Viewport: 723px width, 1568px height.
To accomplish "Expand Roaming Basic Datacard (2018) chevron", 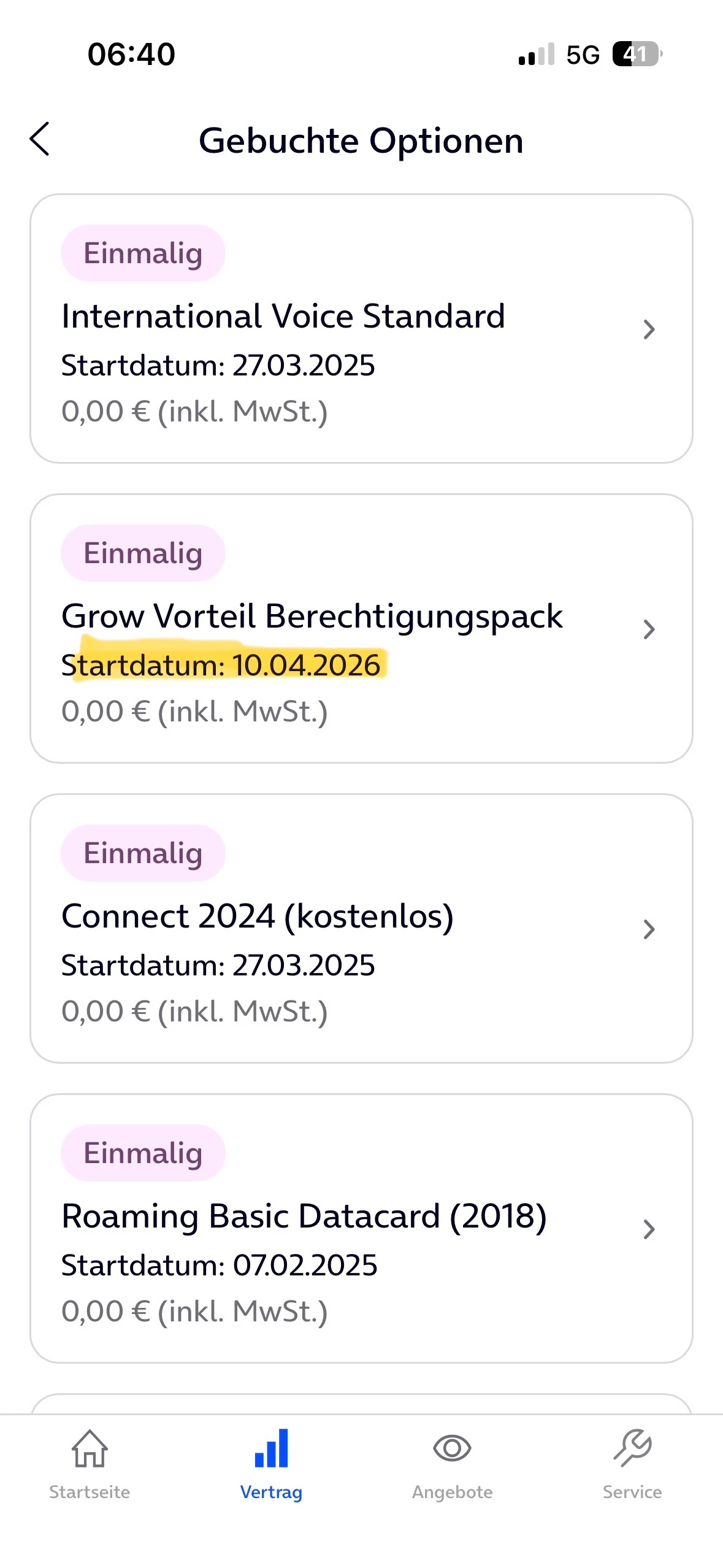I will click(649, 1229).
